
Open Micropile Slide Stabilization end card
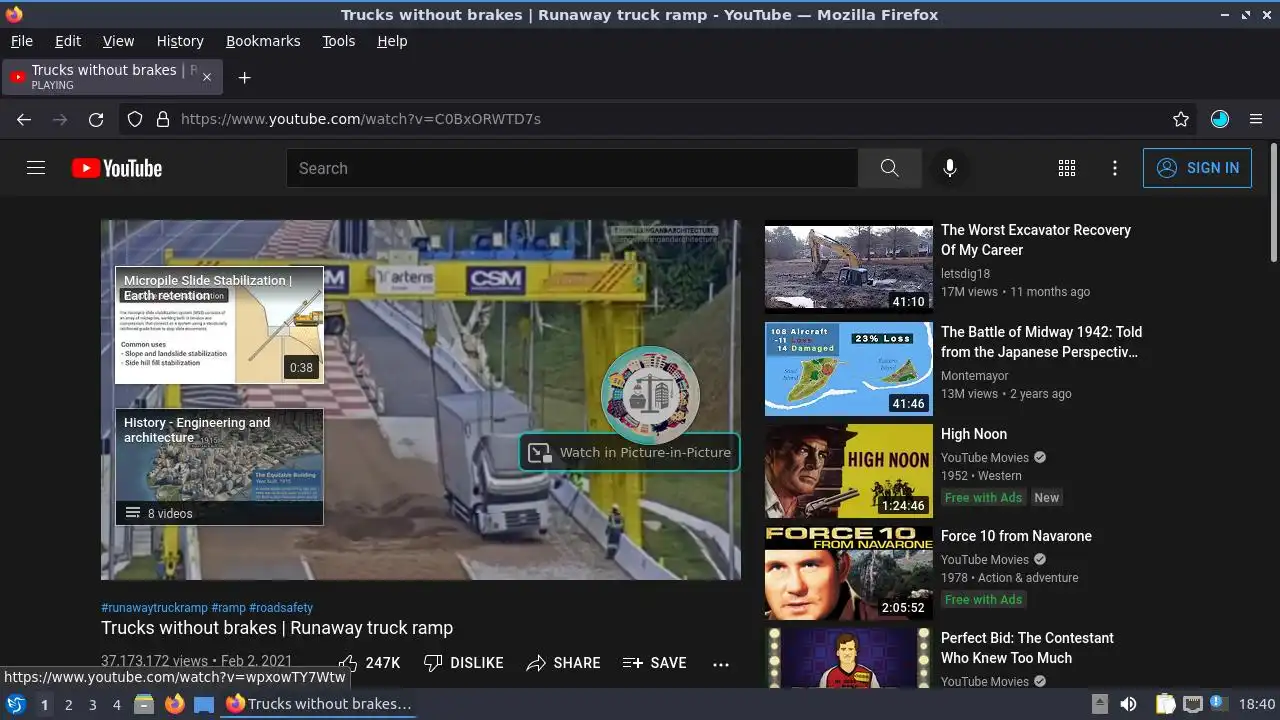[219, 325]
